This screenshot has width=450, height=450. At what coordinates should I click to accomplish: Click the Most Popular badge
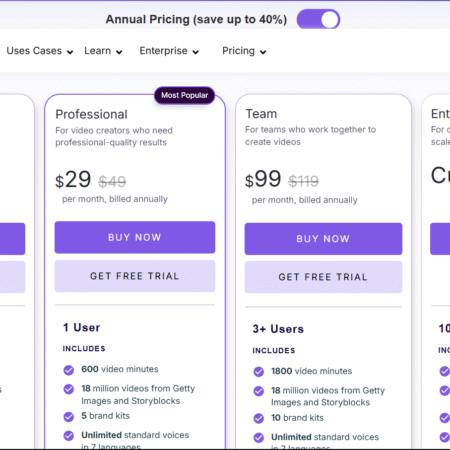pos(184,95)
